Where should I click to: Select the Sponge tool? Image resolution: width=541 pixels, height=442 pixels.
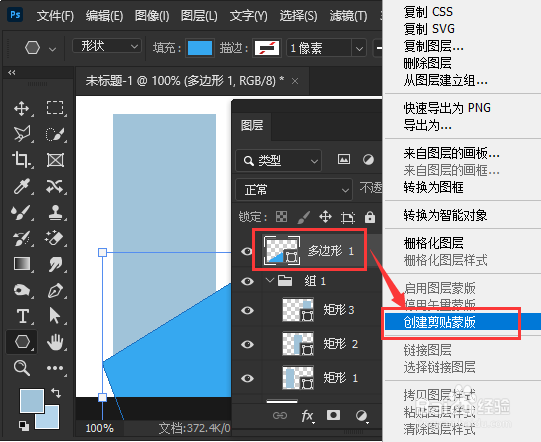(x=22, y=290)
